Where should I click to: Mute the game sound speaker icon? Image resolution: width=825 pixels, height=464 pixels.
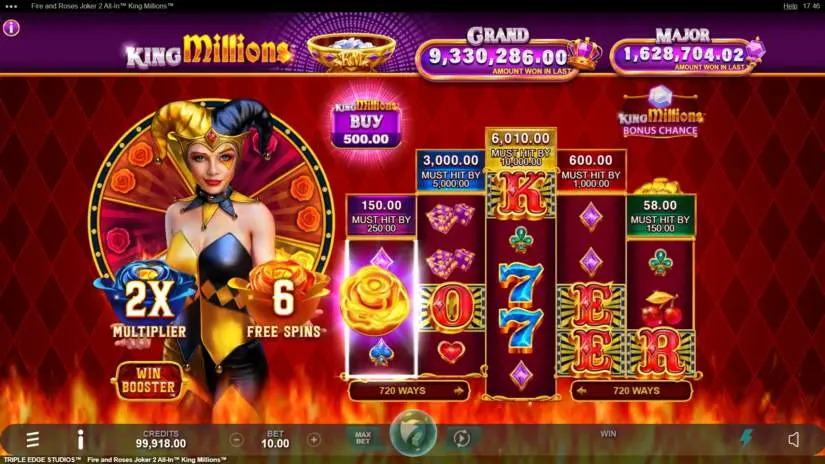tap(794, 439)
